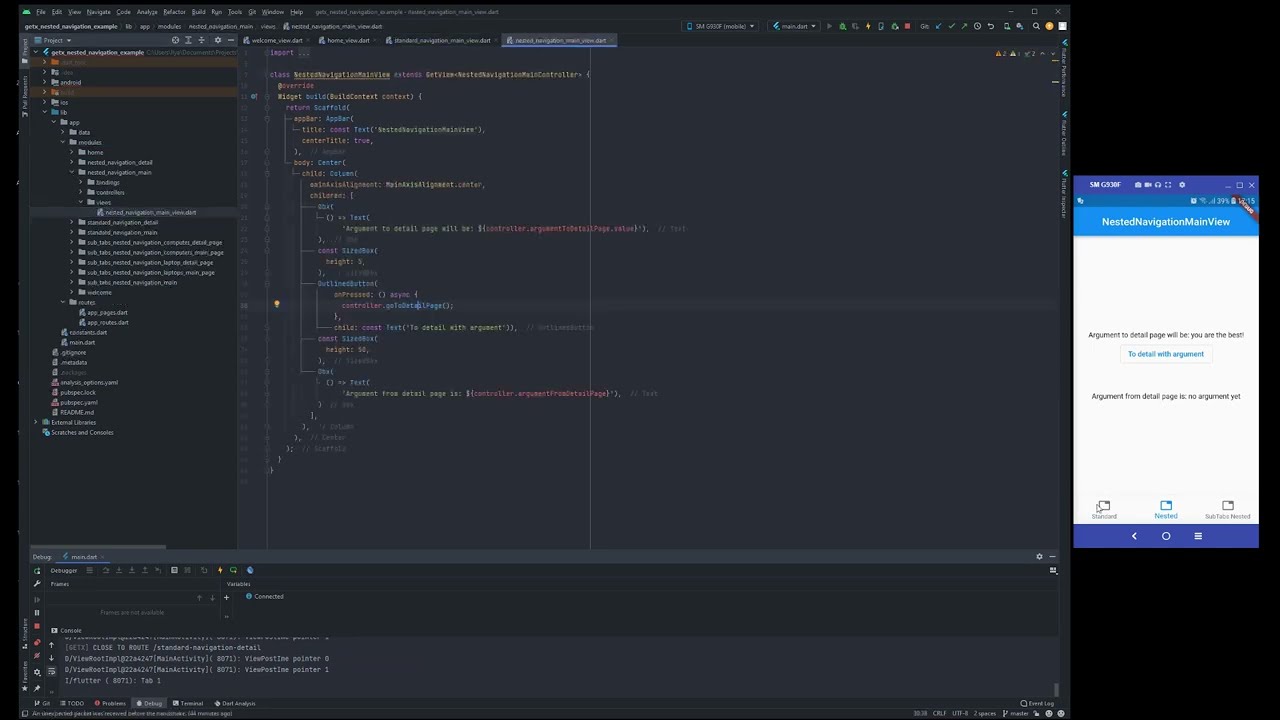Select app_pages.dart in project tree
1280x720 pixels.
pos(107,312)
